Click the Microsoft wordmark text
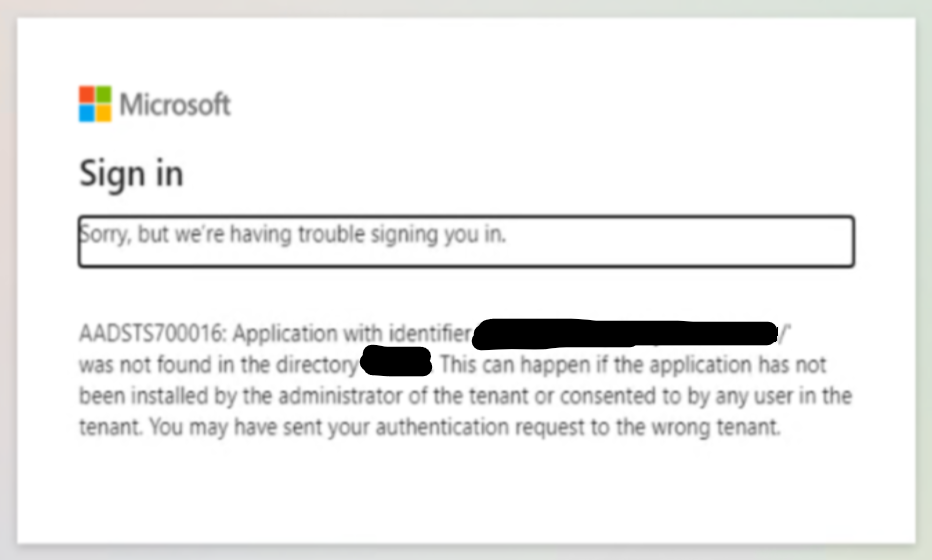This screenshot has height=560, width=932. click(x=175, y=104)
